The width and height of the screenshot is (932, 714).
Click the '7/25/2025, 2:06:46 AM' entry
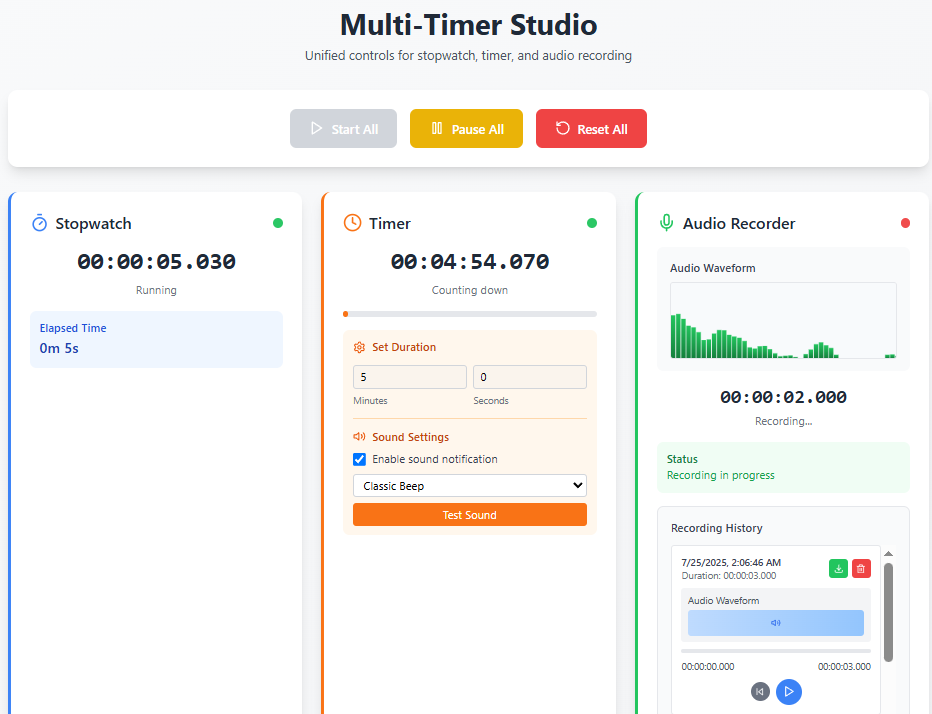[x=731, y=562]
